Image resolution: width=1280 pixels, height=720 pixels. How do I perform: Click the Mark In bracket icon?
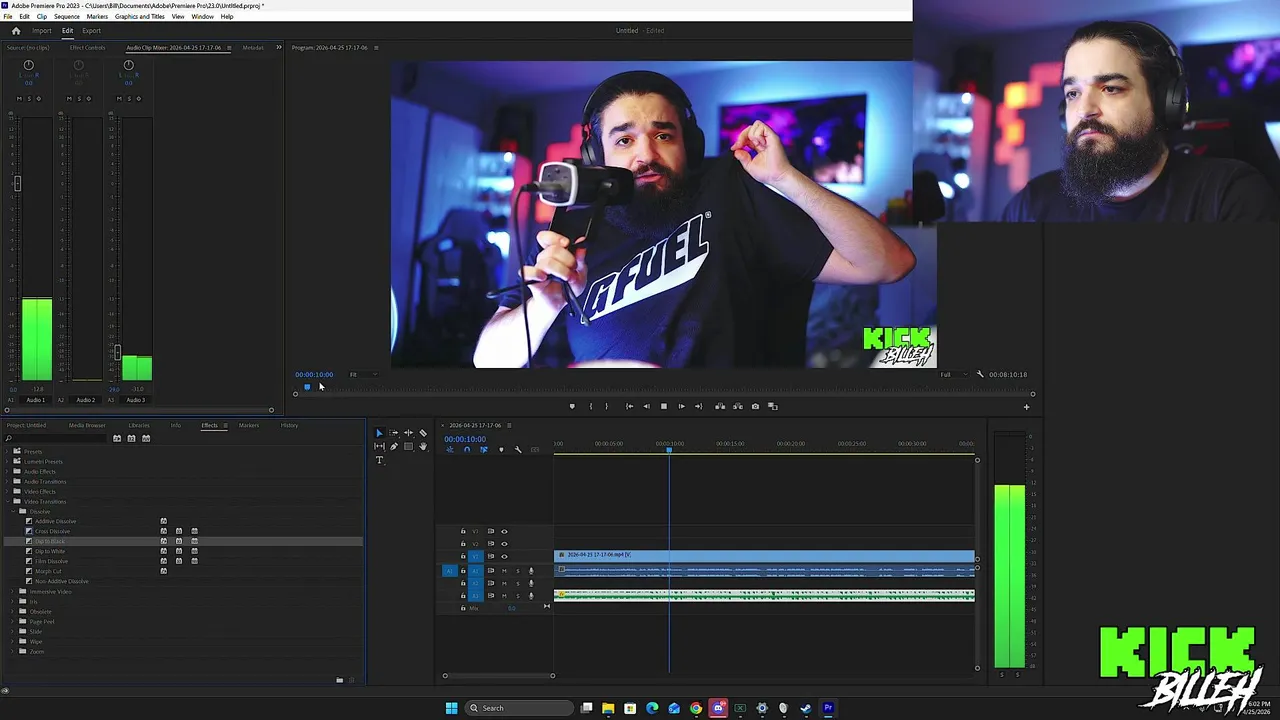591,406
